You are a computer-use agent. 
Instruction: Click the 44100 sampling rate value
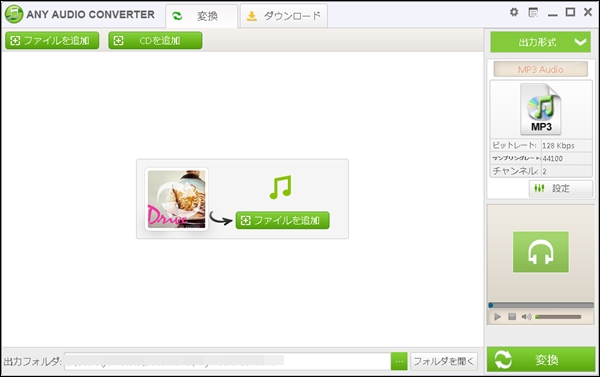click(553, 158)
